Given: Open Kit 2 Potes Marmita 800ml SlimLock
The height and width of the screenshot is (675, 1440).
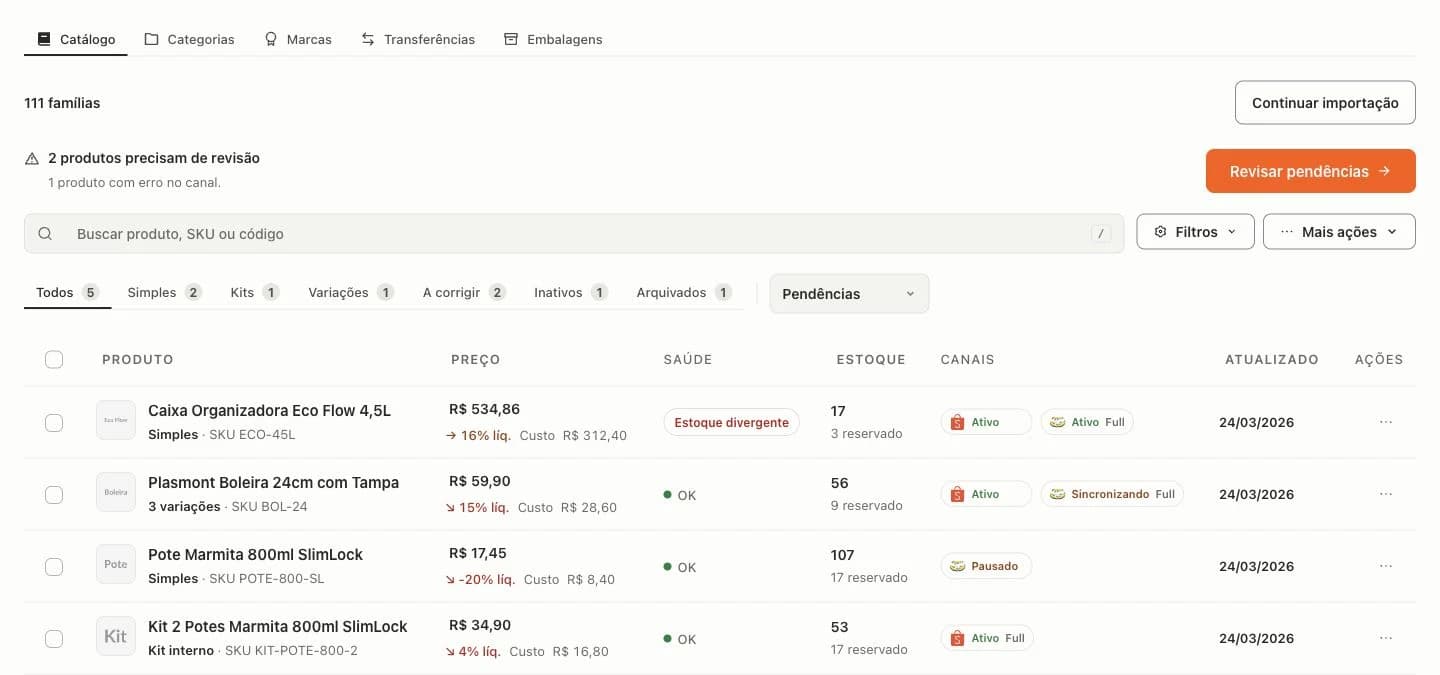Looking at the screenshot, I should [278, 626].
